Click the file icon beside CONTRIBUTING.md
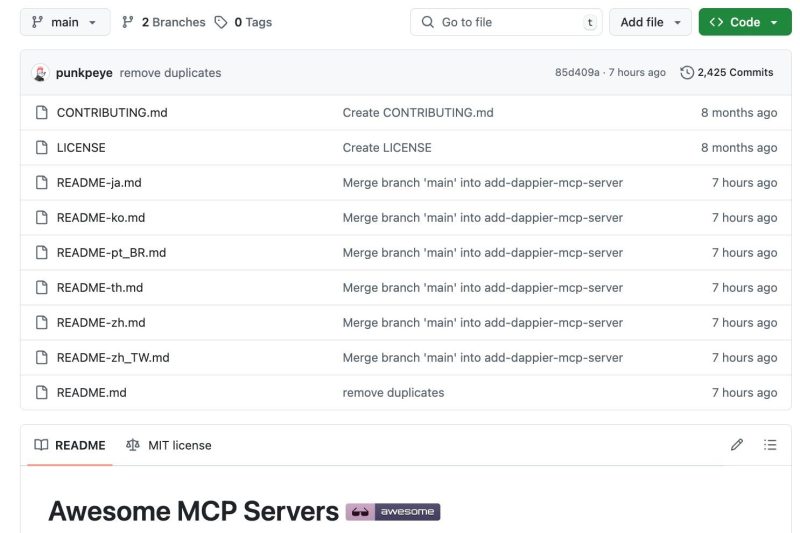Viewport: 800px width, 533px height. (41, 113)
